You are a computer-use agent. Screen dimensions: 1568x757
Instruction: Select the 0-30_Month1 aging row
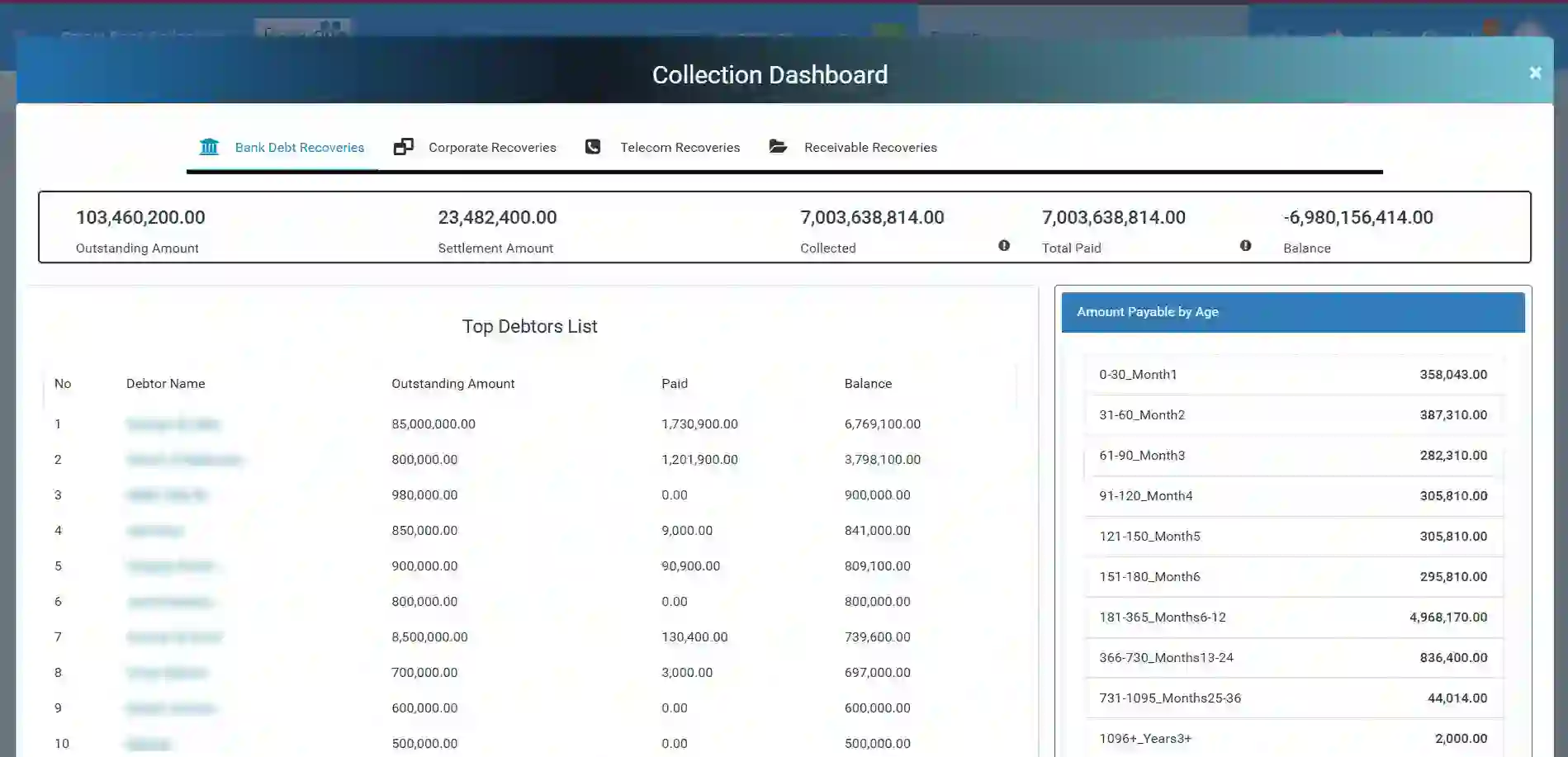tap(1292, 374)
